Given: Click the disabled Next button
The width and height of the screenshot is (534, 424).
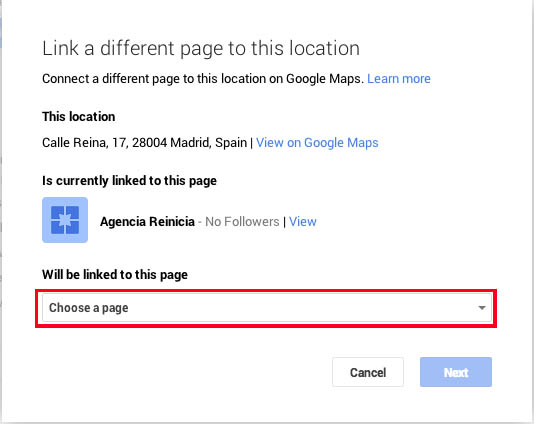Looking at the screenshot, I should 456,372.
